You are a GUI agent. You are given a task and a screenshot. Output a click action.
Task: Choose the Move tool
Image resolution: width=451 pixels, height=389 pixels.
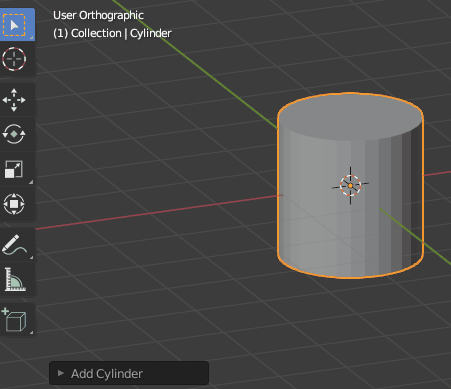point(14,100)
